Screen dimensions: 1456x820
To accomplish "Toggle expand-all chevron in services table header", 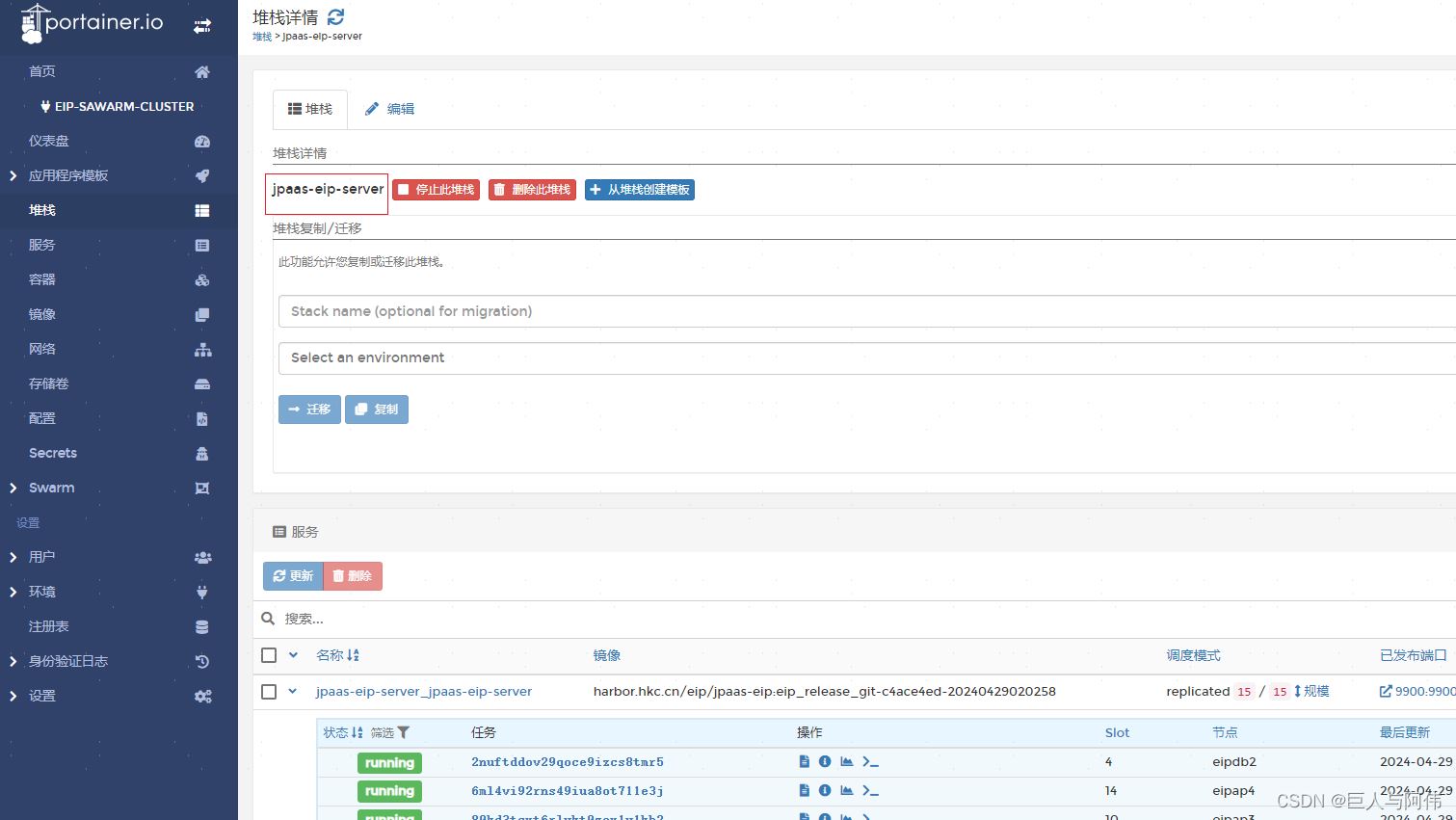I will 293,655.
